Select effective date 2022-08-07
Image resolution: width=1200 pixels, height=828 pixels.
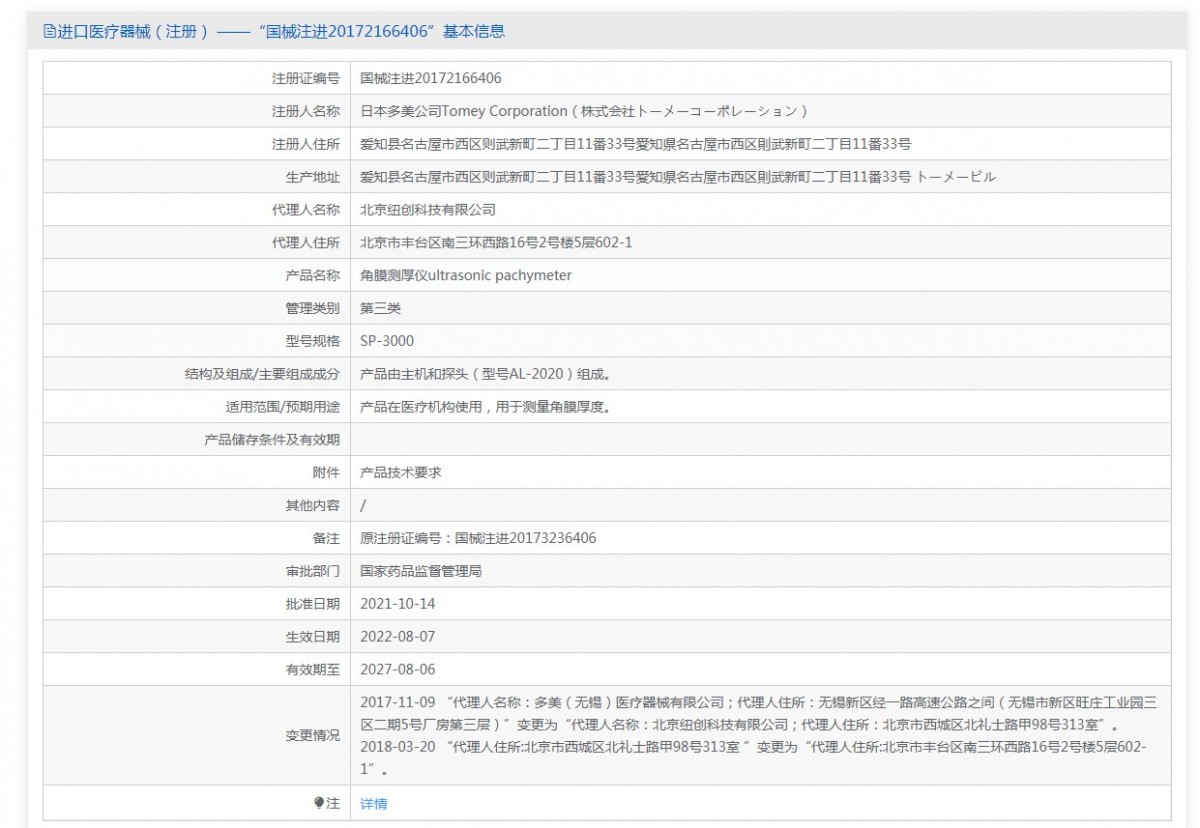(x=398, y=636)
